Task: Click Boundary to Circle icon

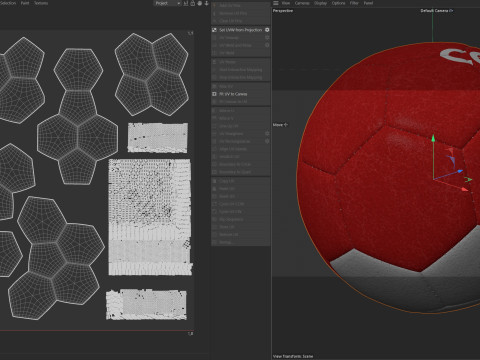Action: tap(214, 164)
